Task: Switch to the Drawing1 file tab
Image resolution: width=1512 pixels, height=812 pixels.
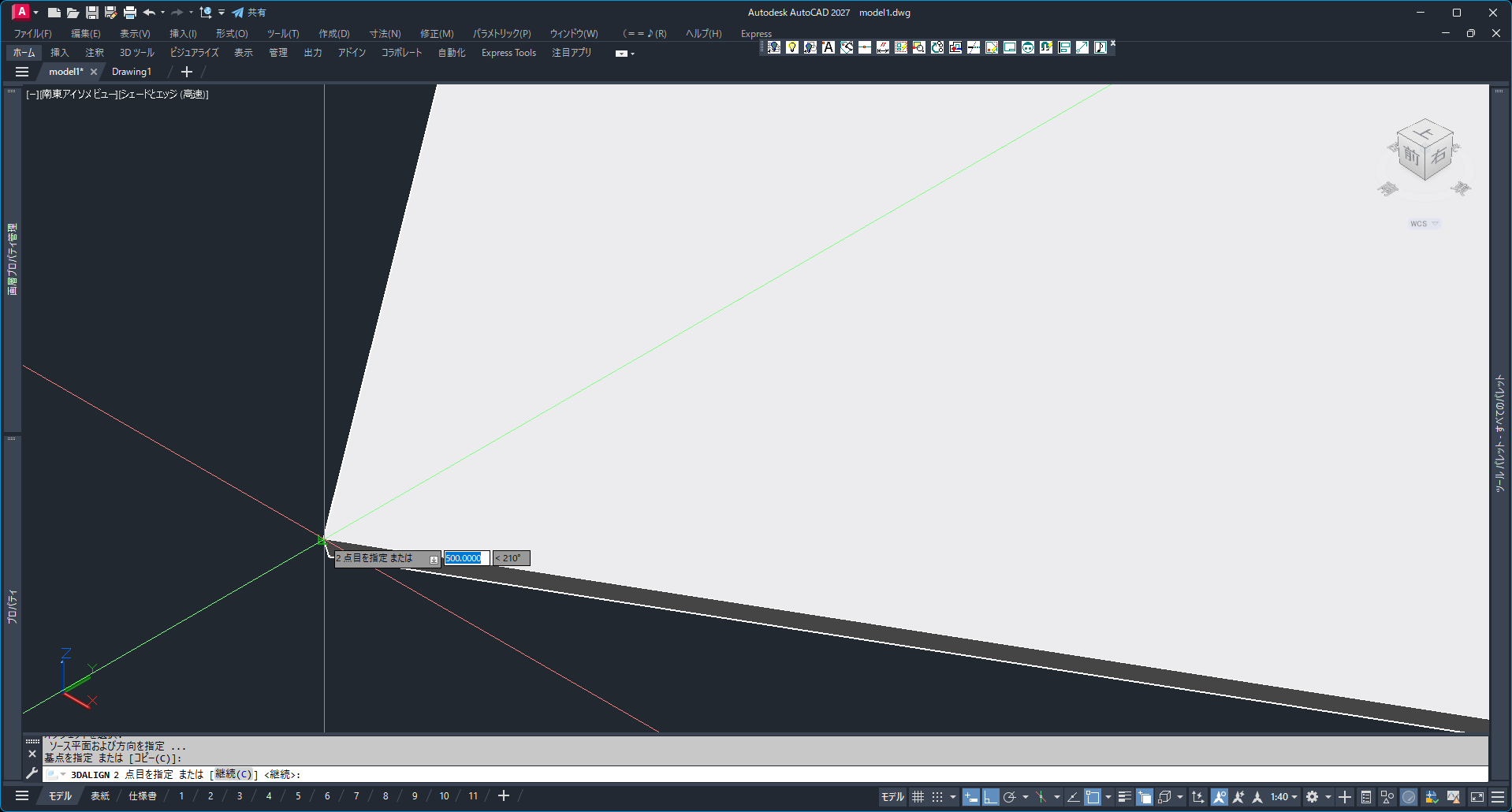Action: tap(132, 72)
